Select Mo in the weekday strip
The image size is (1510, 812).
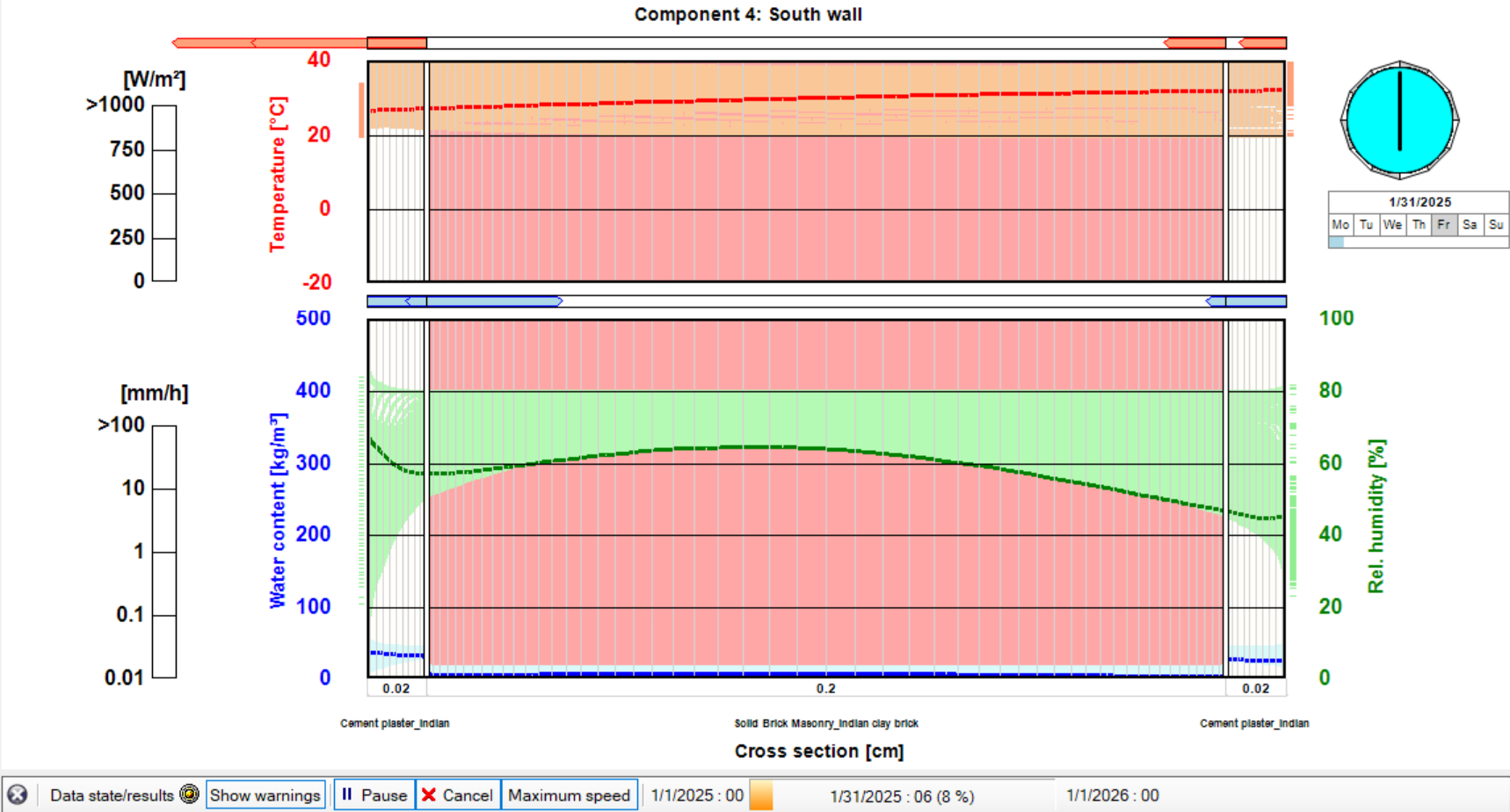tap(1339, 225)
